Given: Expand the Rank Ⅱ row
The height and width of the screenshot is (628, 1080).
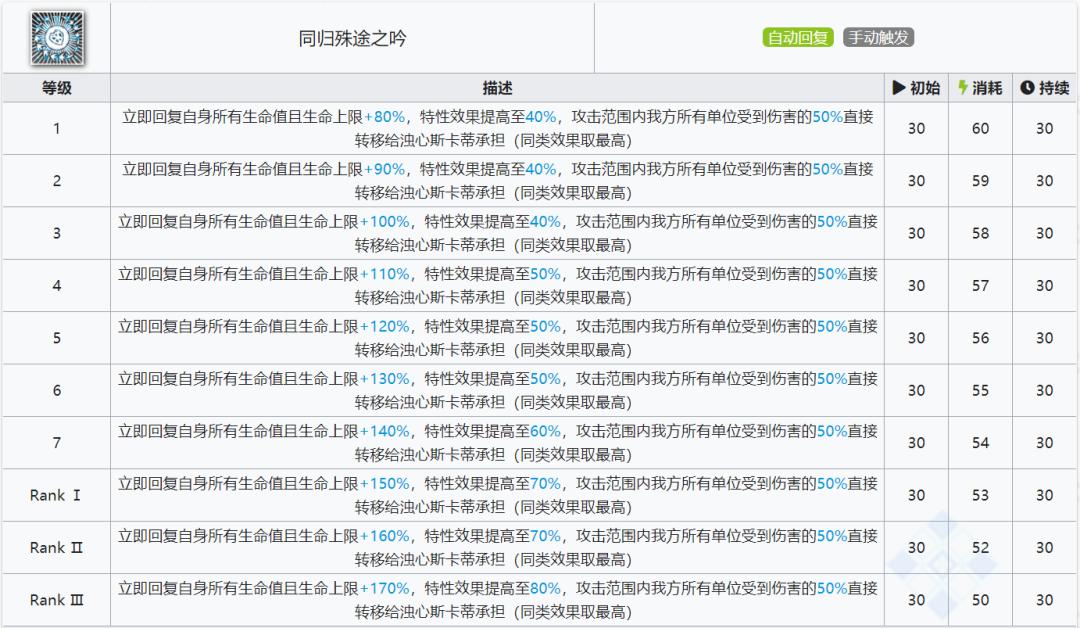Looking at the screenshot, I should coord(56,547).
